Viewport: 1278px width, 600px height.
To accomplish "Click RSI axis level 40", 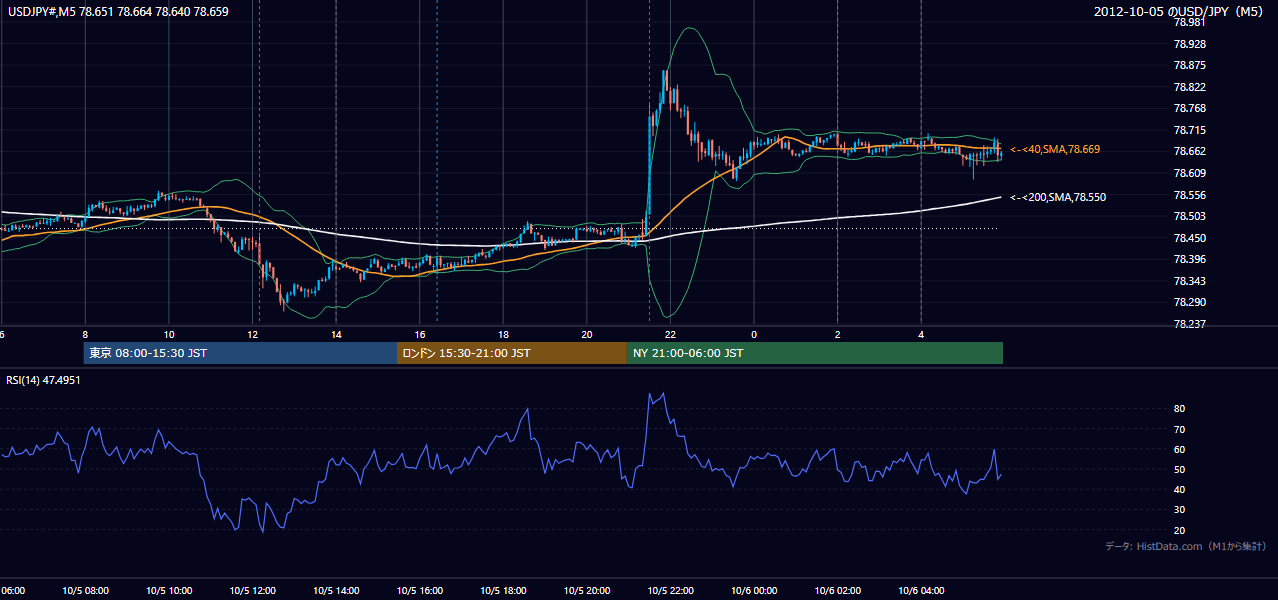I will tap(1180, 489).
